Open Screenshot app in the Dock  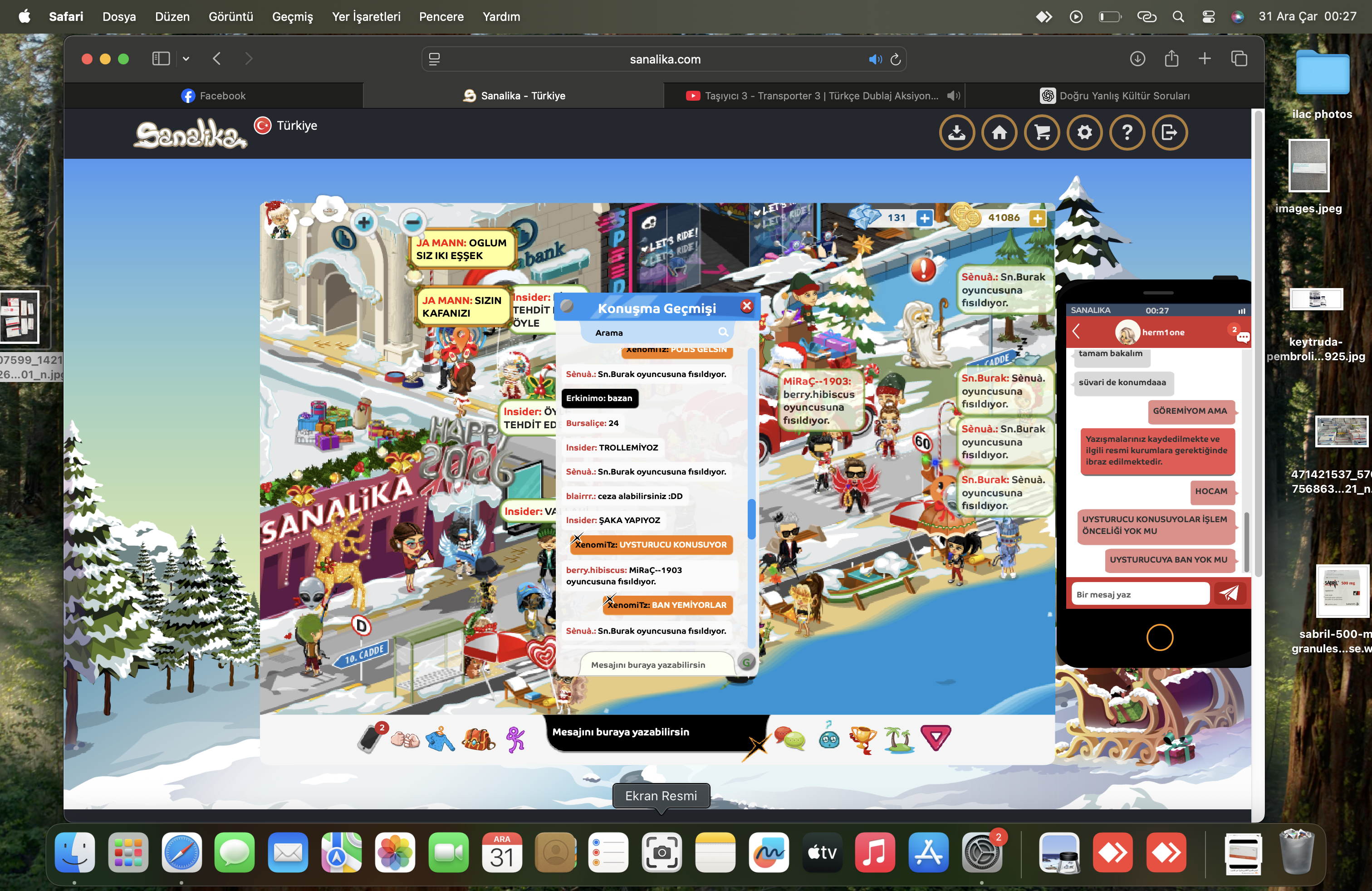pyautogui.click(x=661, y=852)
